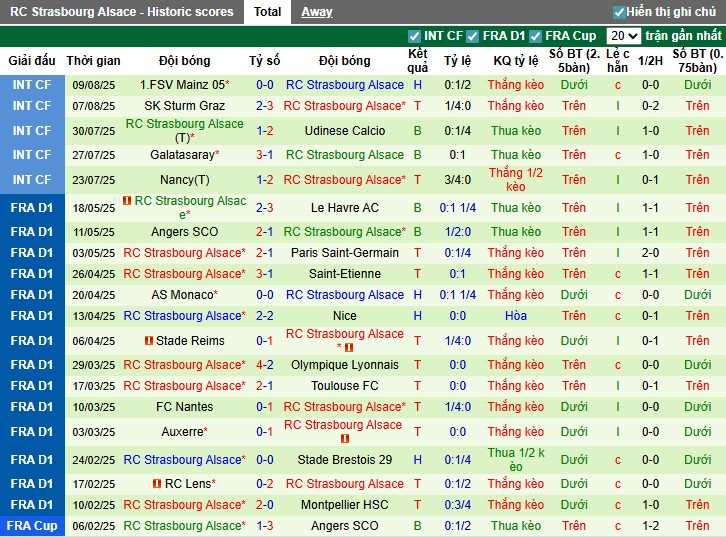726x537 pixels.
Task: Click red card icon beside RC Lens
Action: pyautogui.click(x=157, y=484)
